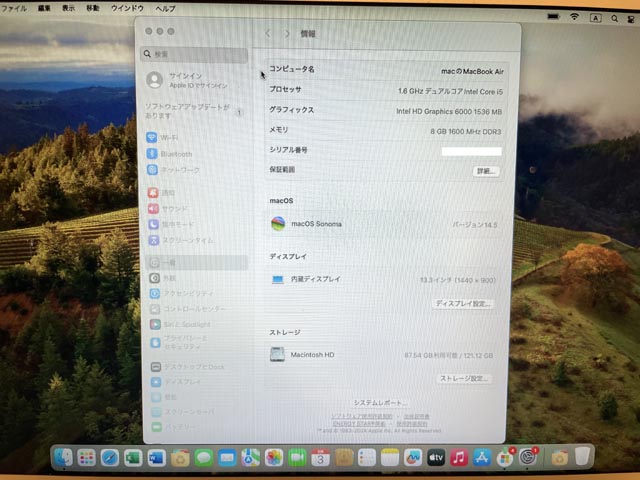Launch Finder from the Dock
The width and height of the screenshot is (640, 480).
click(64, 457)
